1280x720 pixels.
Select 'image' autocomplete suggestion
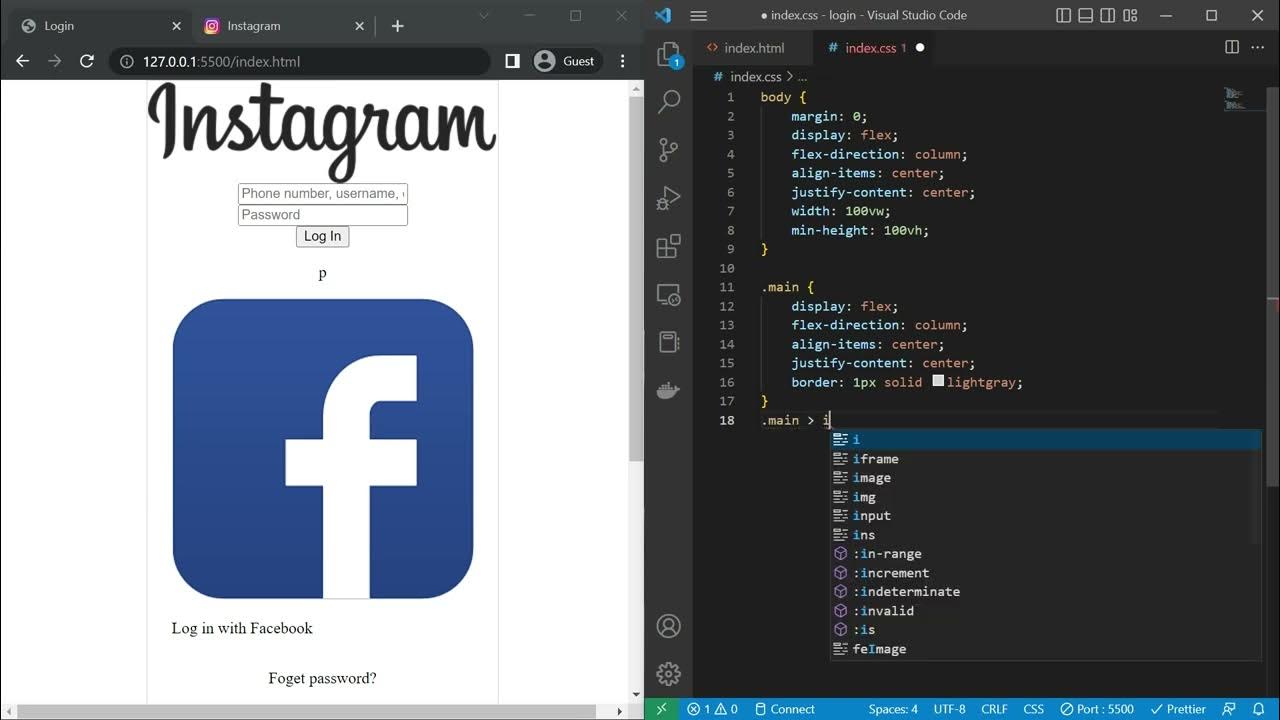click(1046, 477)
